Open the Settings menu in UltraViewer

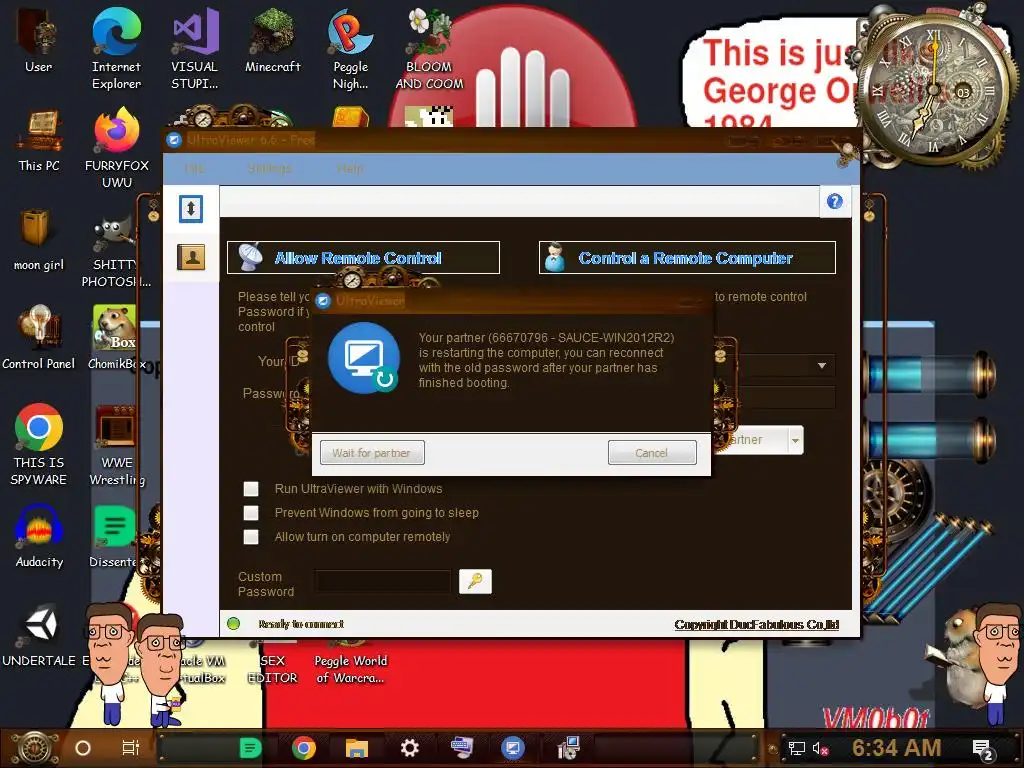pyautogui.click(x=270, y=168)
